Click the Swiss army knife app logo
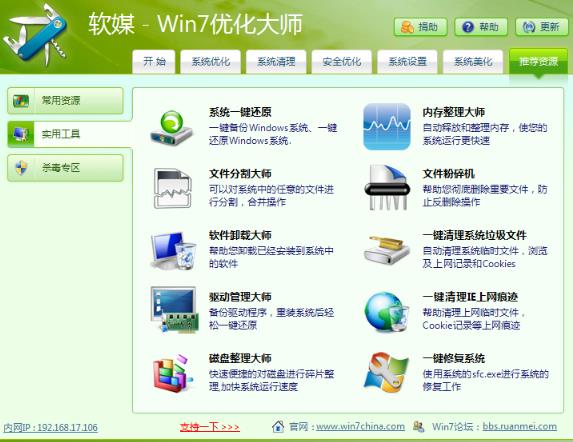The width and height of the screenshot is (573, 442). pyautogui.click(x=35, y=36)
